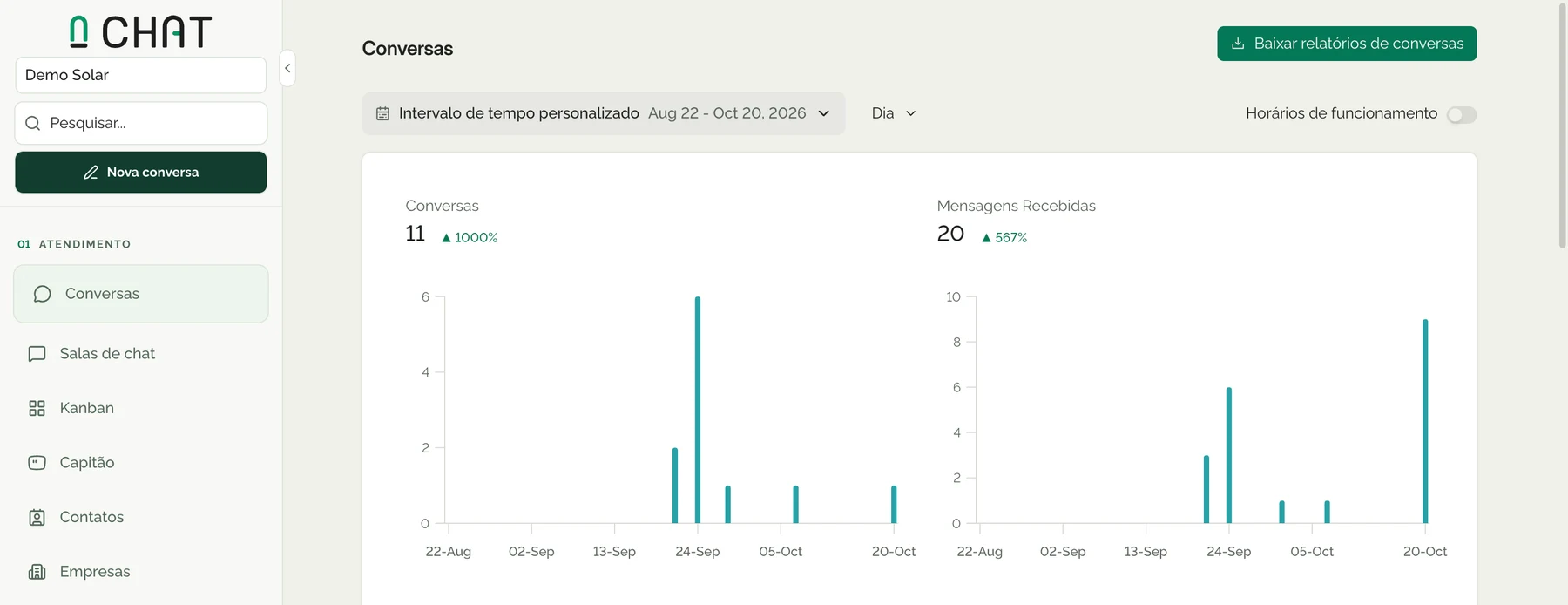The height and width of the screenshot is (605, 1568).
Task: Click Baixar relatórios de conversas
Action: (1347, 44)
